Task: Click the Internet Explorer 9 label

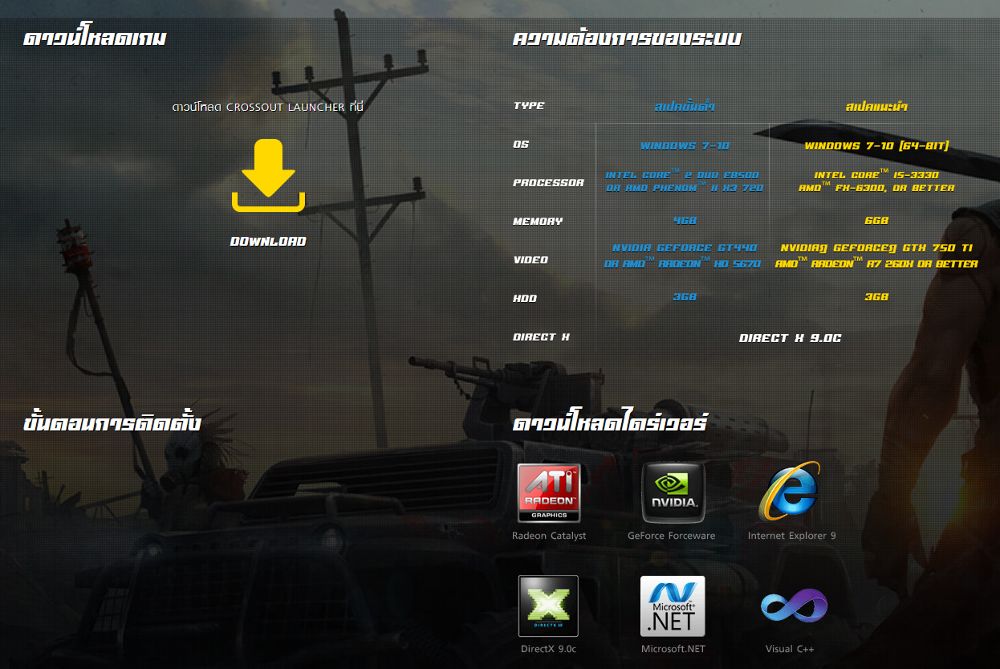Action: [791, 536]
